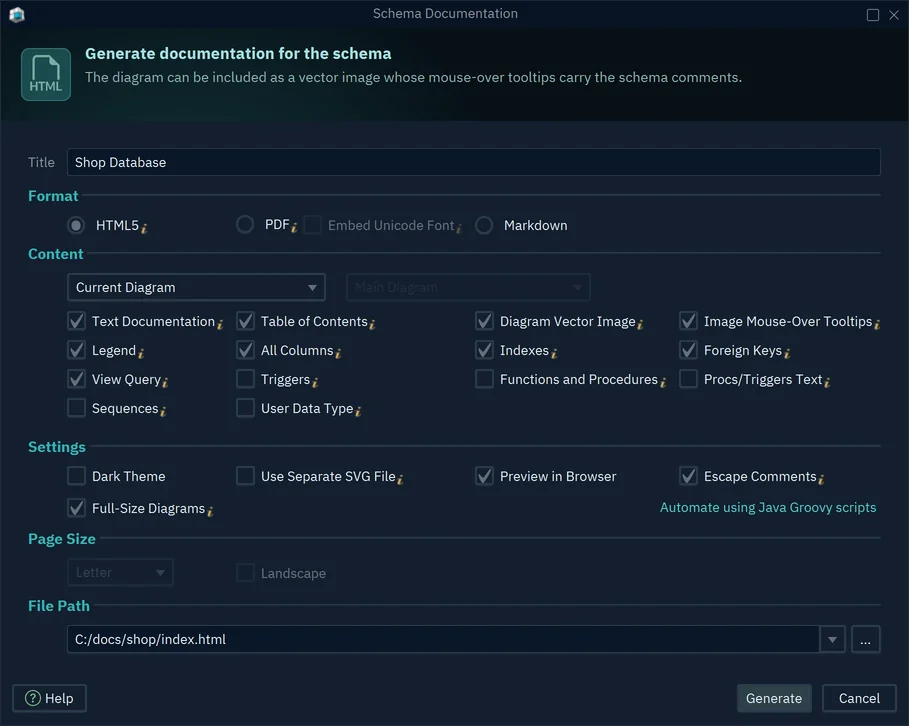This screenshot has height=726, width=909.
Task: Click info icon beside Table of Contents
Action: pyautogui.click(x=372, y=324)
